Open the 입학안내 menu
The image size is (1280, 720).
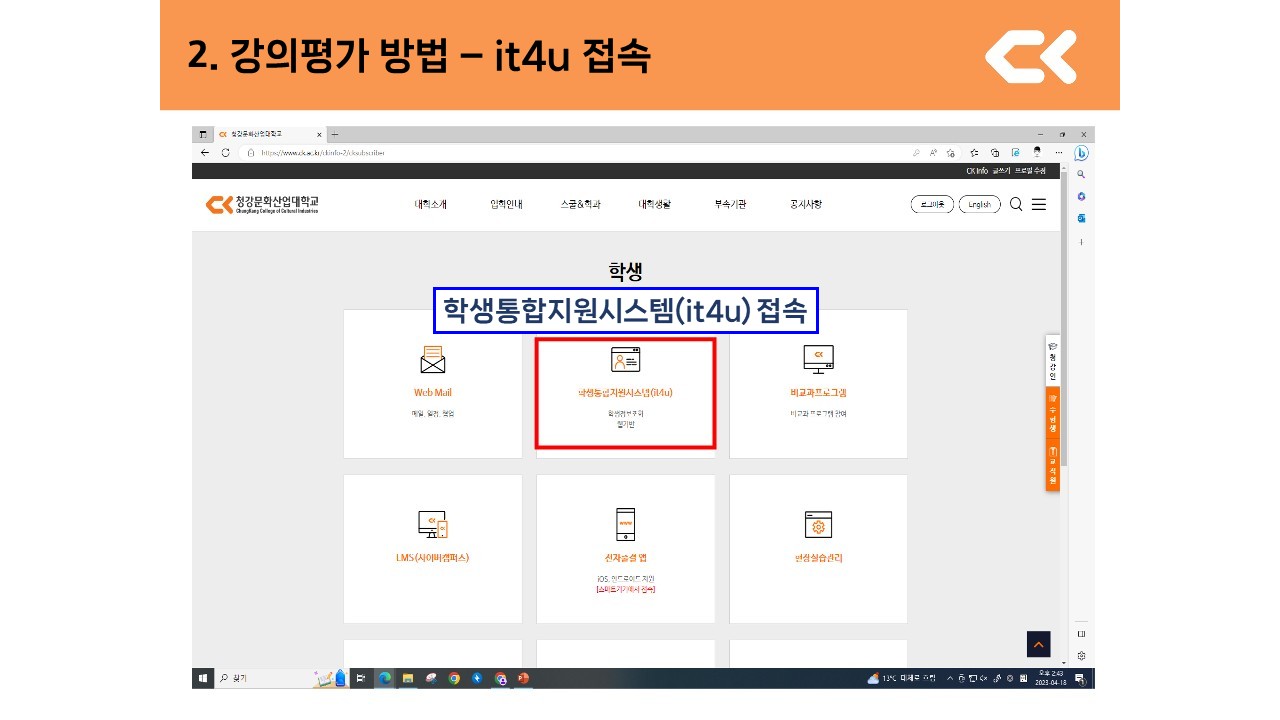[x=506, y=204]
